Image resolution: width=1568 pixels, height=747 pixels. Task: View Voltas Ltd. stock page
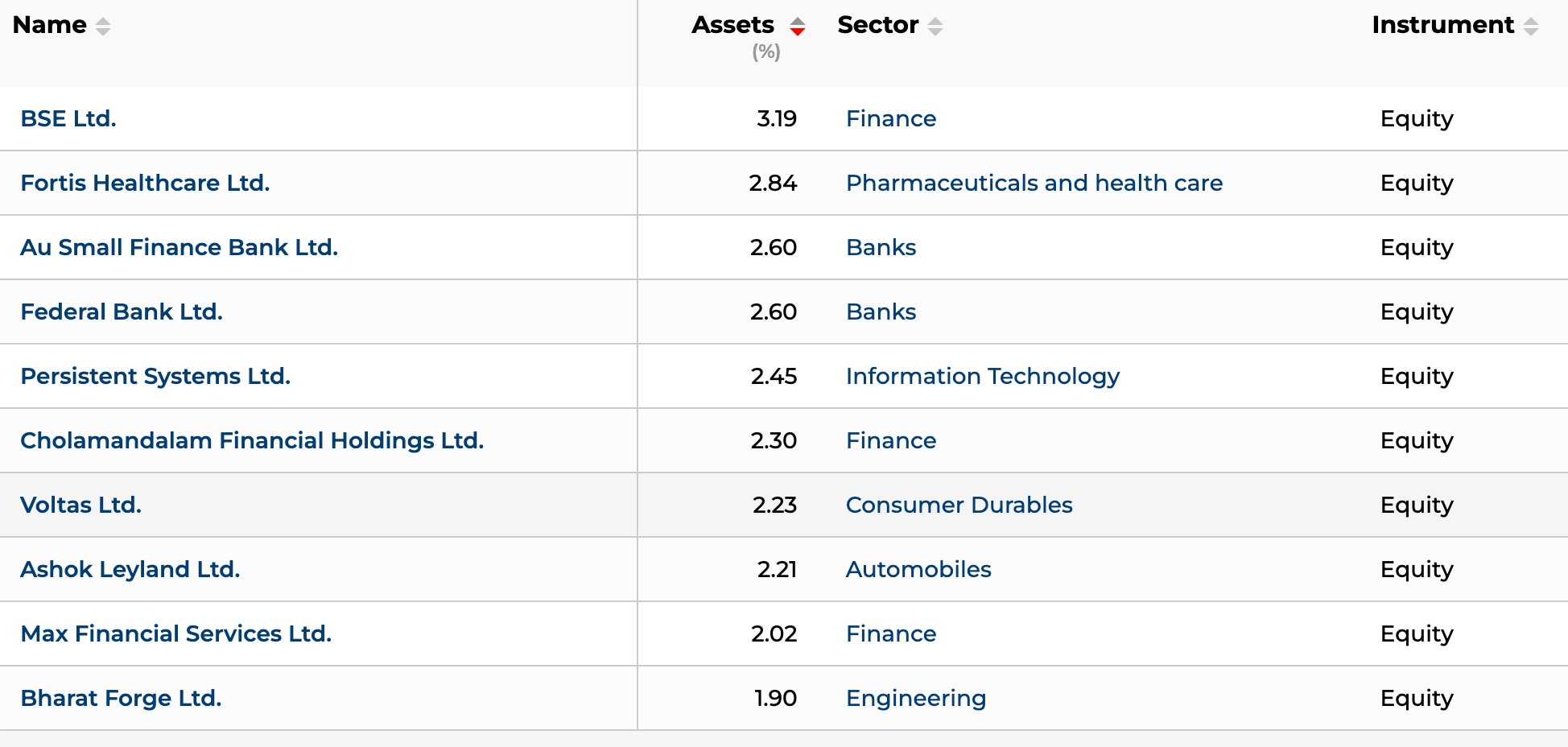pyautogui.click(x=80, y=505)
